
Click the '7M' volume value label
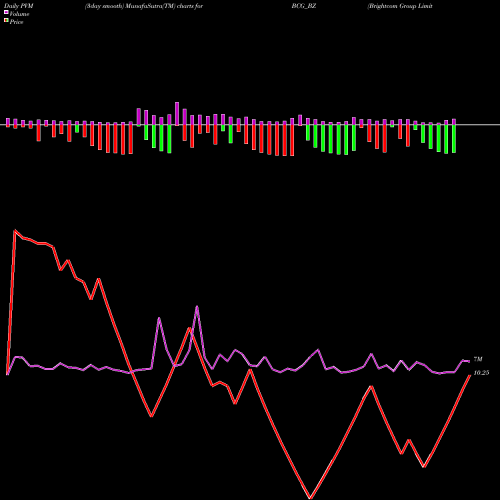(478, 359)
